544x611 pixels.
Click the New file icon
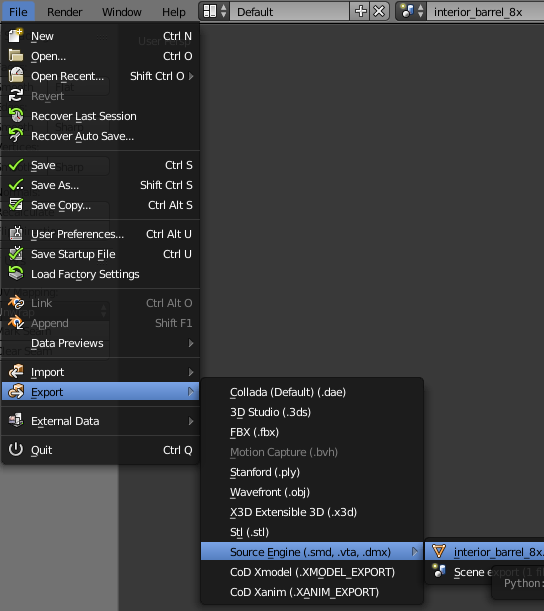pyautogui.click(x=16, y=36)
